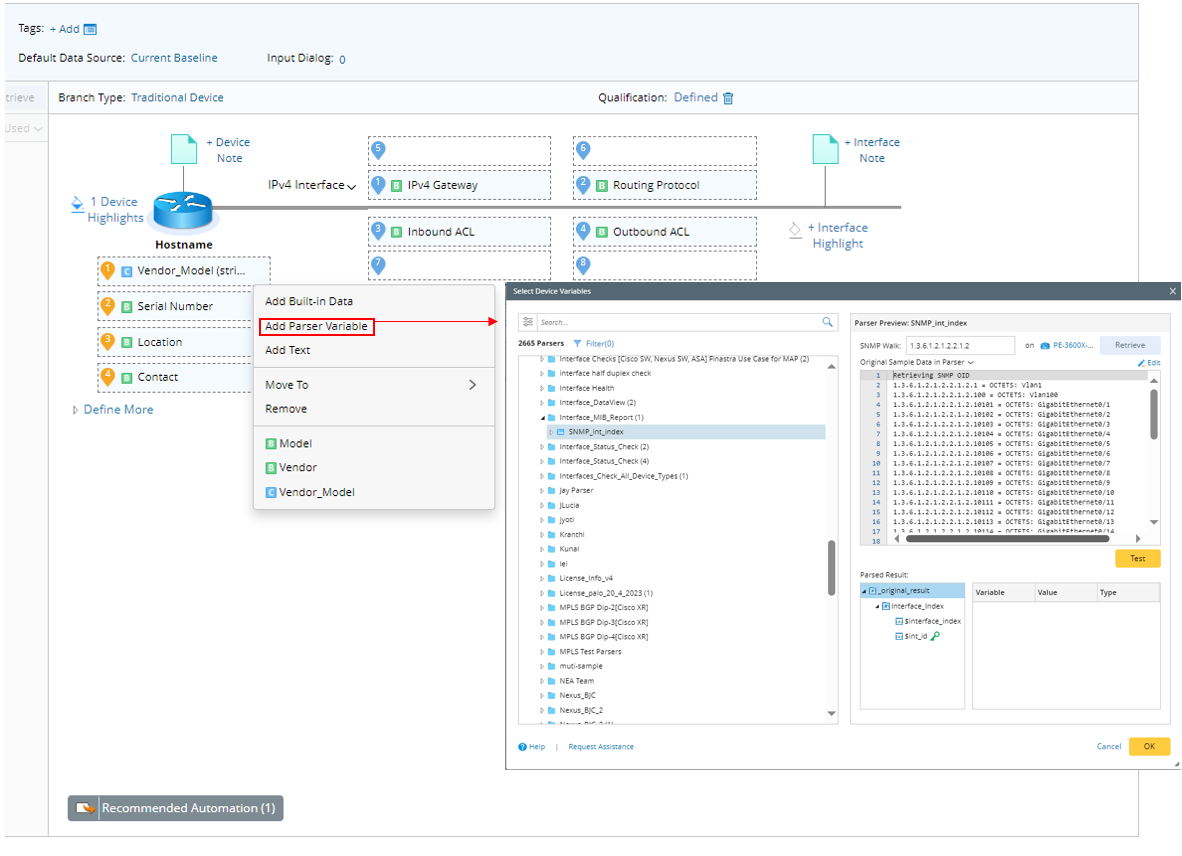This screenshot has width=1182, height=856.
Task: Click the tags list icon beside Add
Action: pos(90,30)
